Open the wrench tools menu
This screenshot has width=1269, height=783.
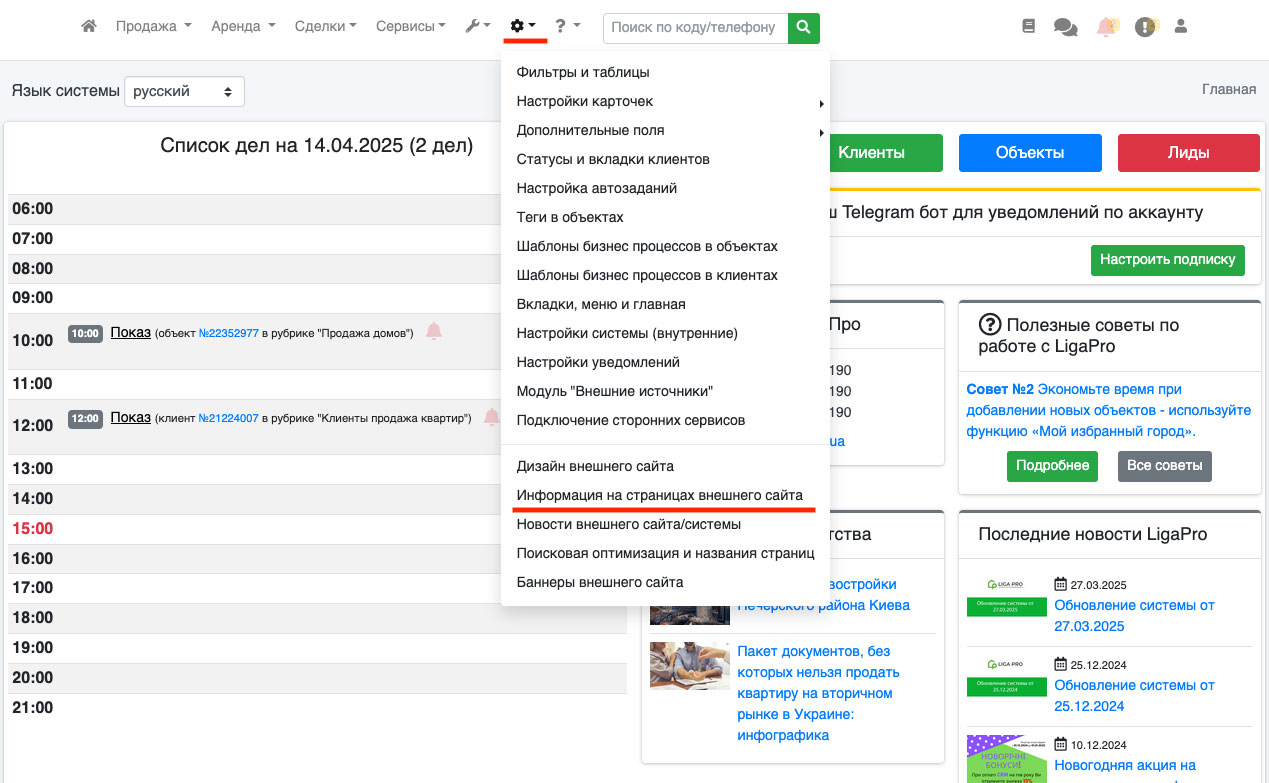[x=478, y=27]
